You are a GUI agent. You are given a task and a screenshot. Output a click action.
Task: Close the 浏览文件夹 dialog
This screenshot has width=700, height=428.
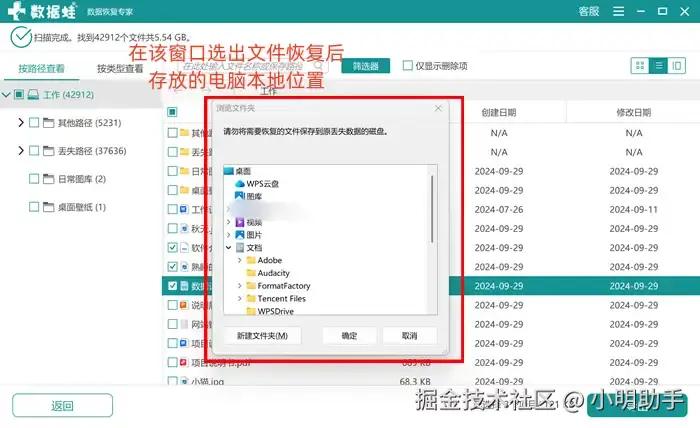438,108
